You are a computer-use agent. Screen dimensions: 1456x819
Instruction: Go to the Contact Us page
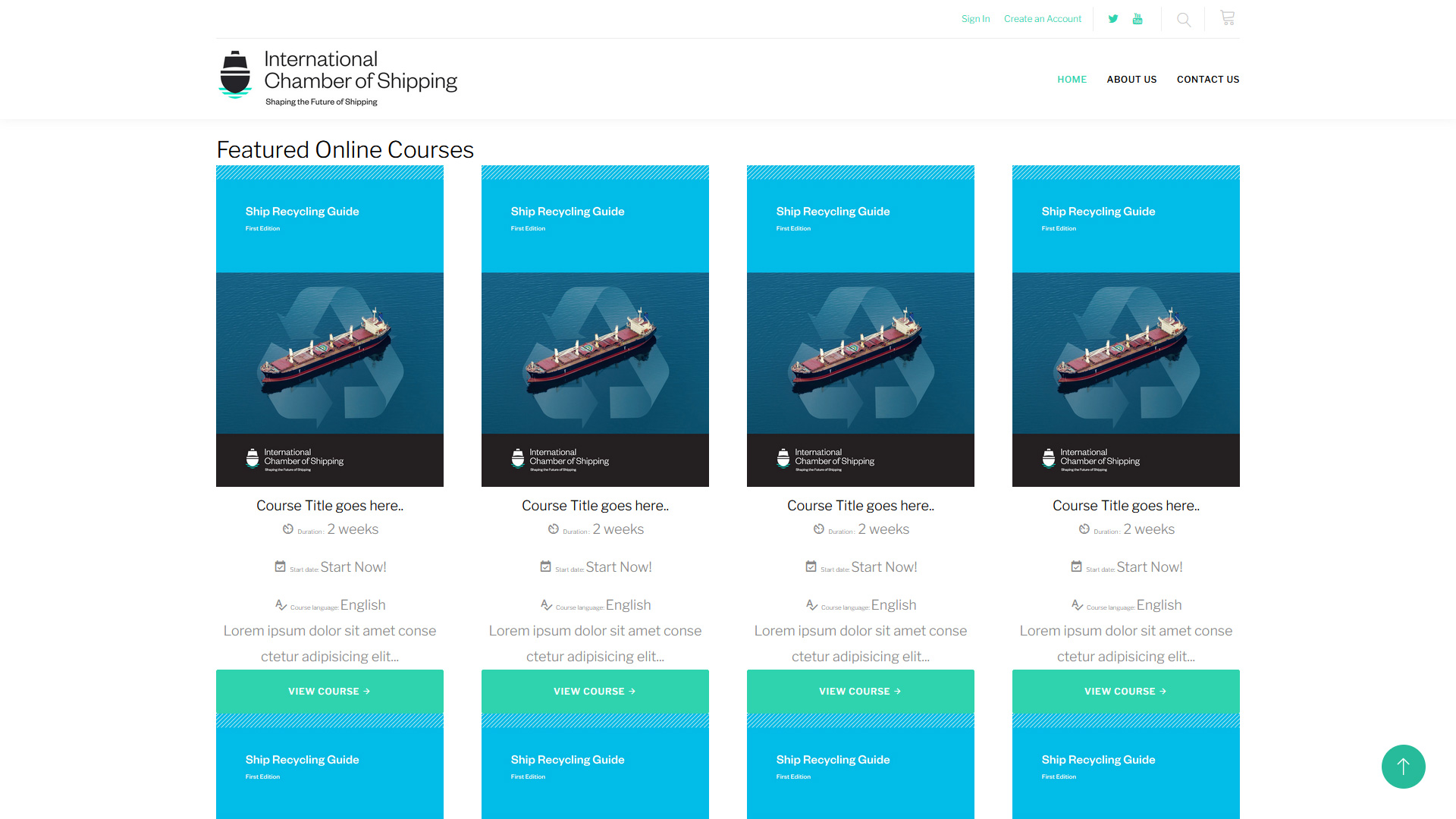[x=1207, y=80]
